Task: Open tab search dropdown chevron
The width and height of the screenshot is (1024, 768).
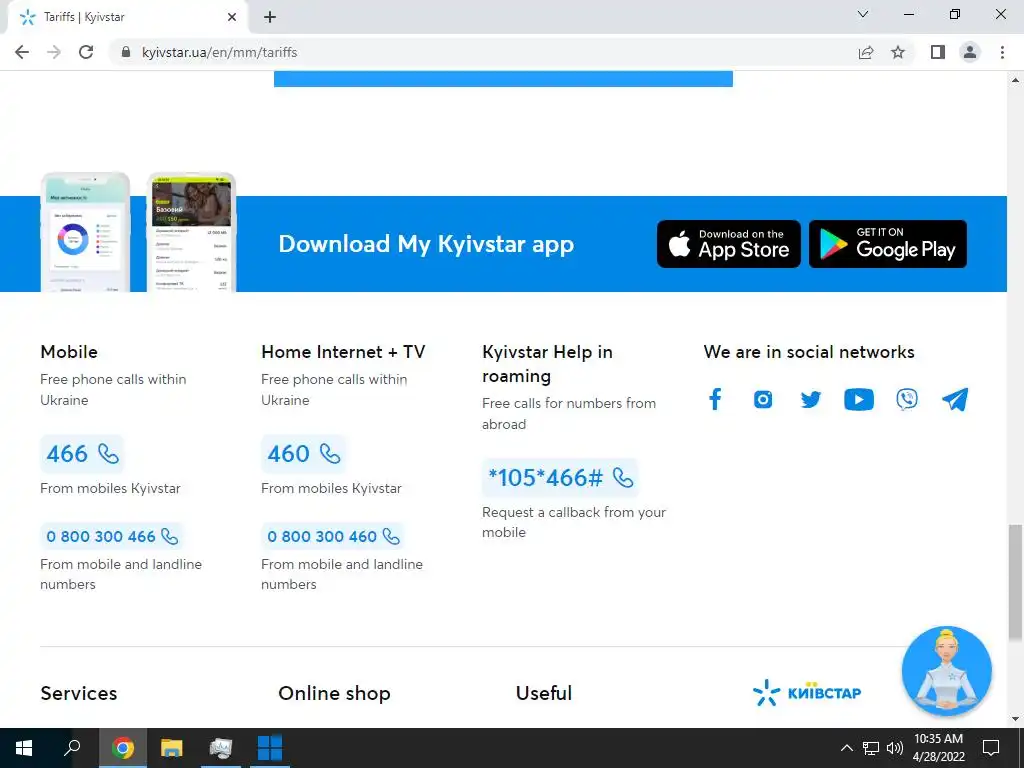Action: click(863, 14)
